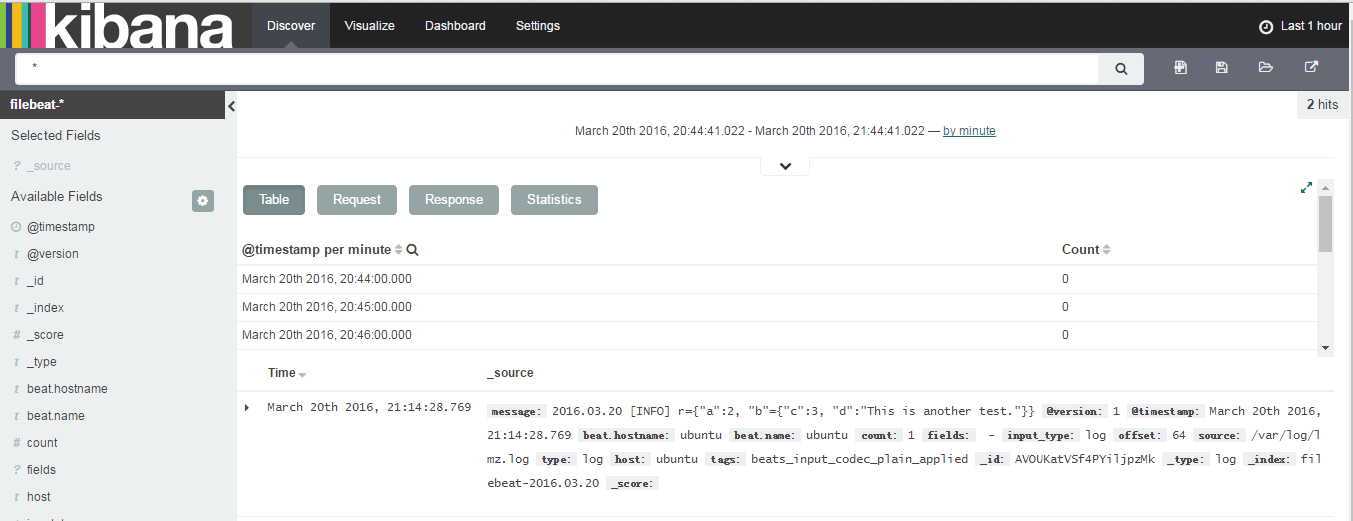Click the Selected Fields heading
1353x521 pixels.
[56, 136]
